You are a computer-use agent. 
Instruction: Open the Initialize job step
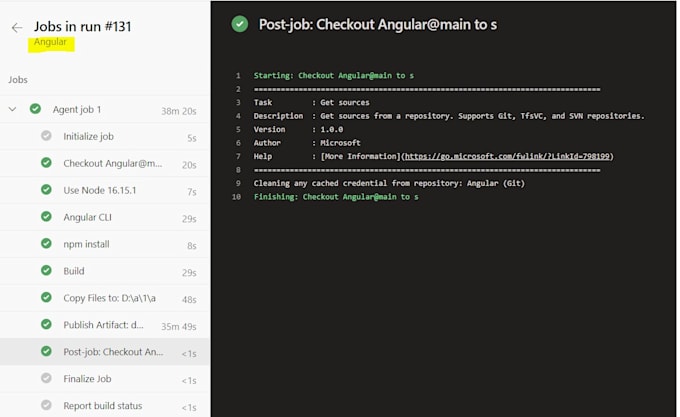(105, 137)
